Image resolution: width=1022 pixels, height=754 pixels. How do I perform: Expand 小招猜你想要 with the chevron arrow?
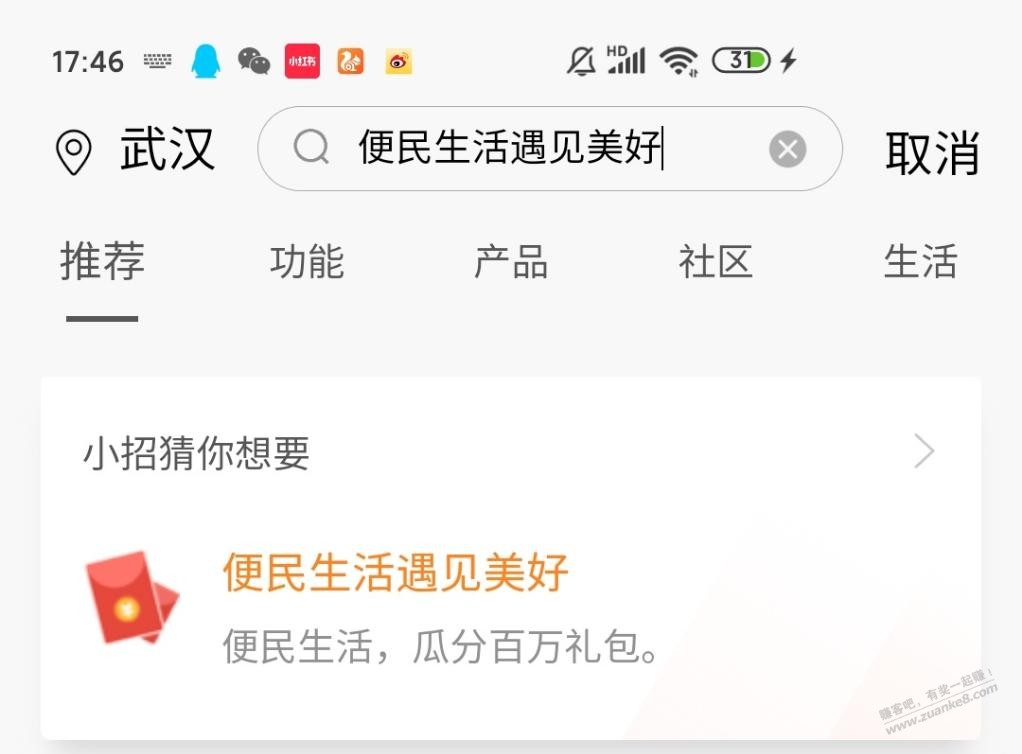click(924, 451)
